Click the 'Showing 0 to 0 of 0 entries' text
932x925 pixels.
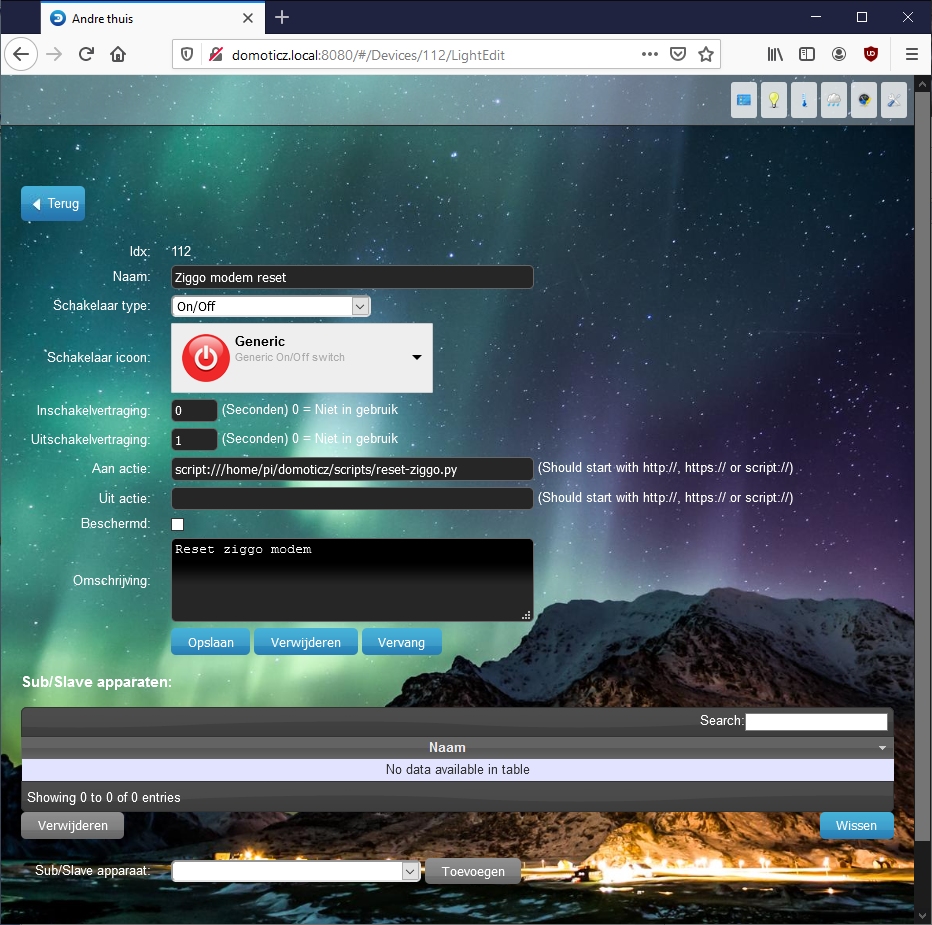[103, 797]
